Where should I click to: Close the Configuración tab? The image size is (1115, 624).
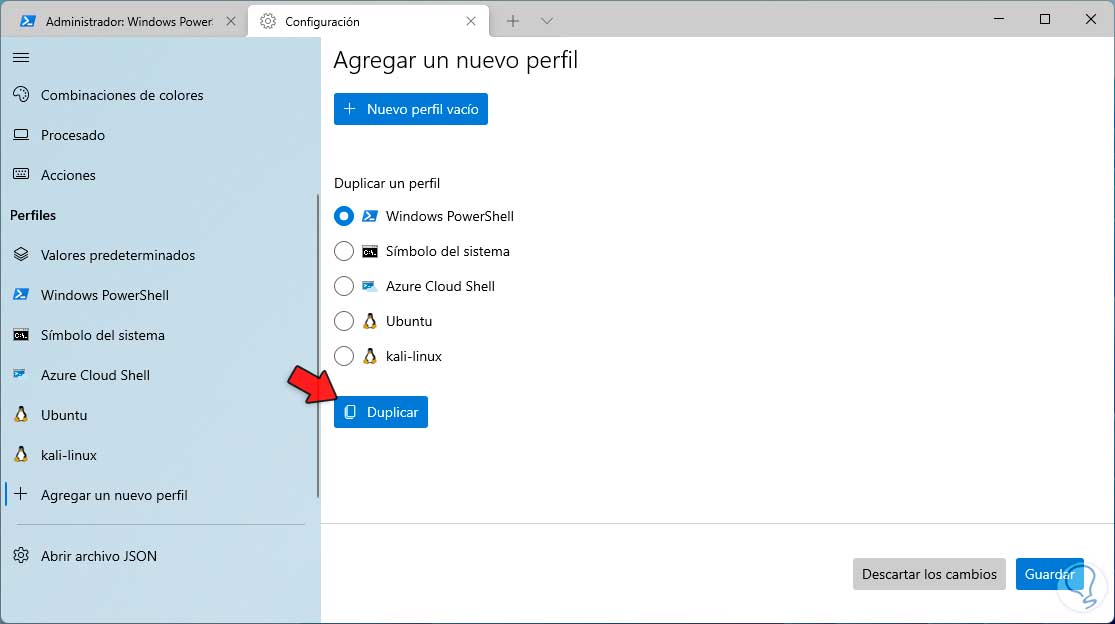point(471,21)
